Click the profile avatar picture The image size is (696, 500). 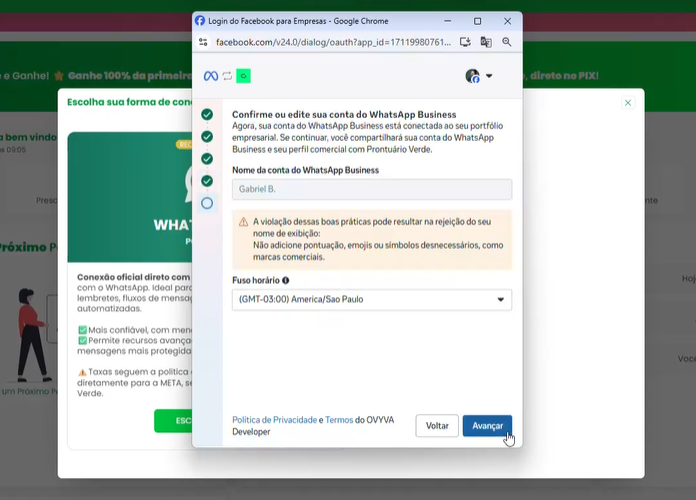[x=473, y=76]
